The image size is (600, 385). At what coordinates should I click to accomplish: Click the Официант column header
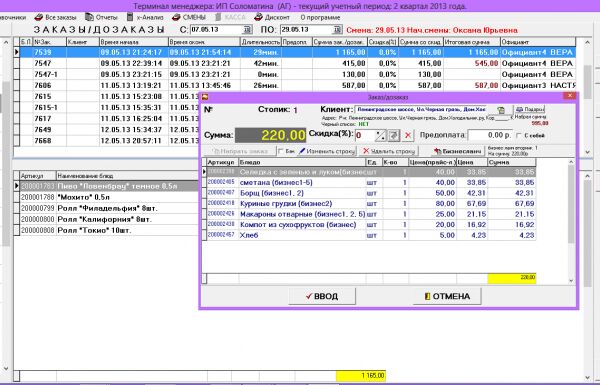538,42
